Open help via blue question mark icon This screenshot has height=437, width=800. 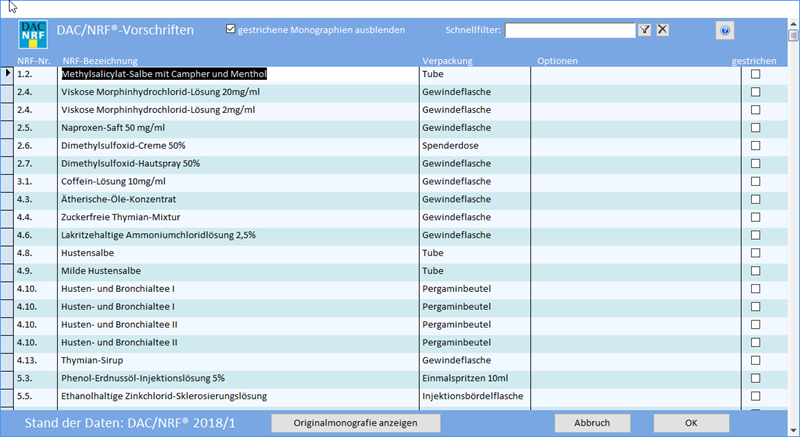click(x=724, y=31)
